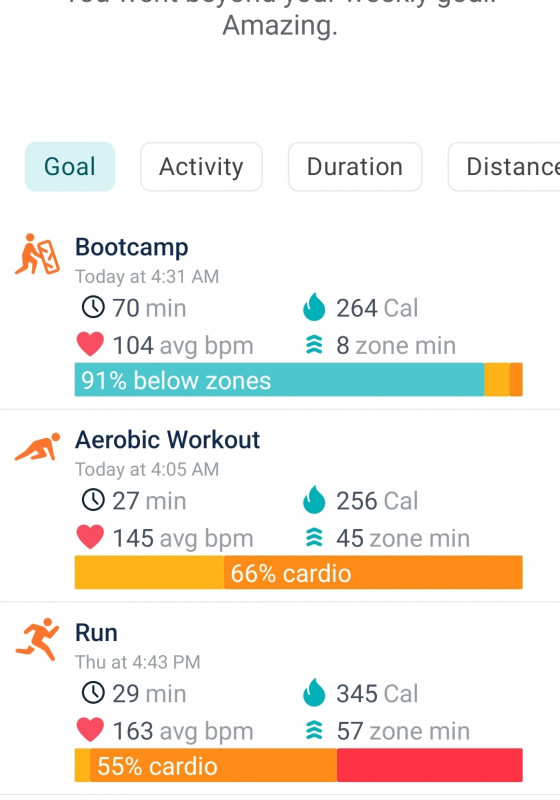This screenshot has height=800, width=560.
Task: Tap the flame icon beside 256 Cal
Action: pyautogui.click(x=314, y=499)
